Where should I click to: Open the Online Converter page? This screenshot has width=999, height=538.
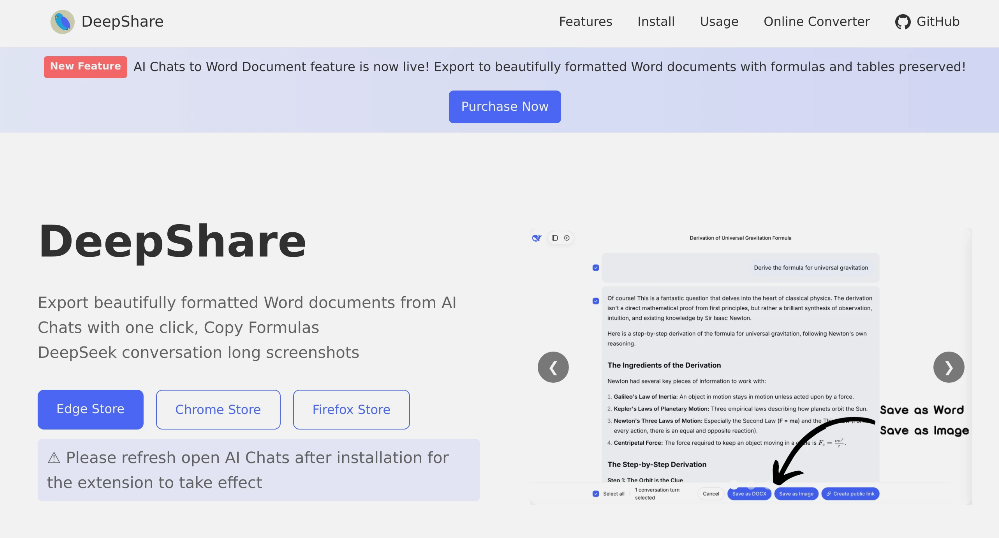(817, 22)
